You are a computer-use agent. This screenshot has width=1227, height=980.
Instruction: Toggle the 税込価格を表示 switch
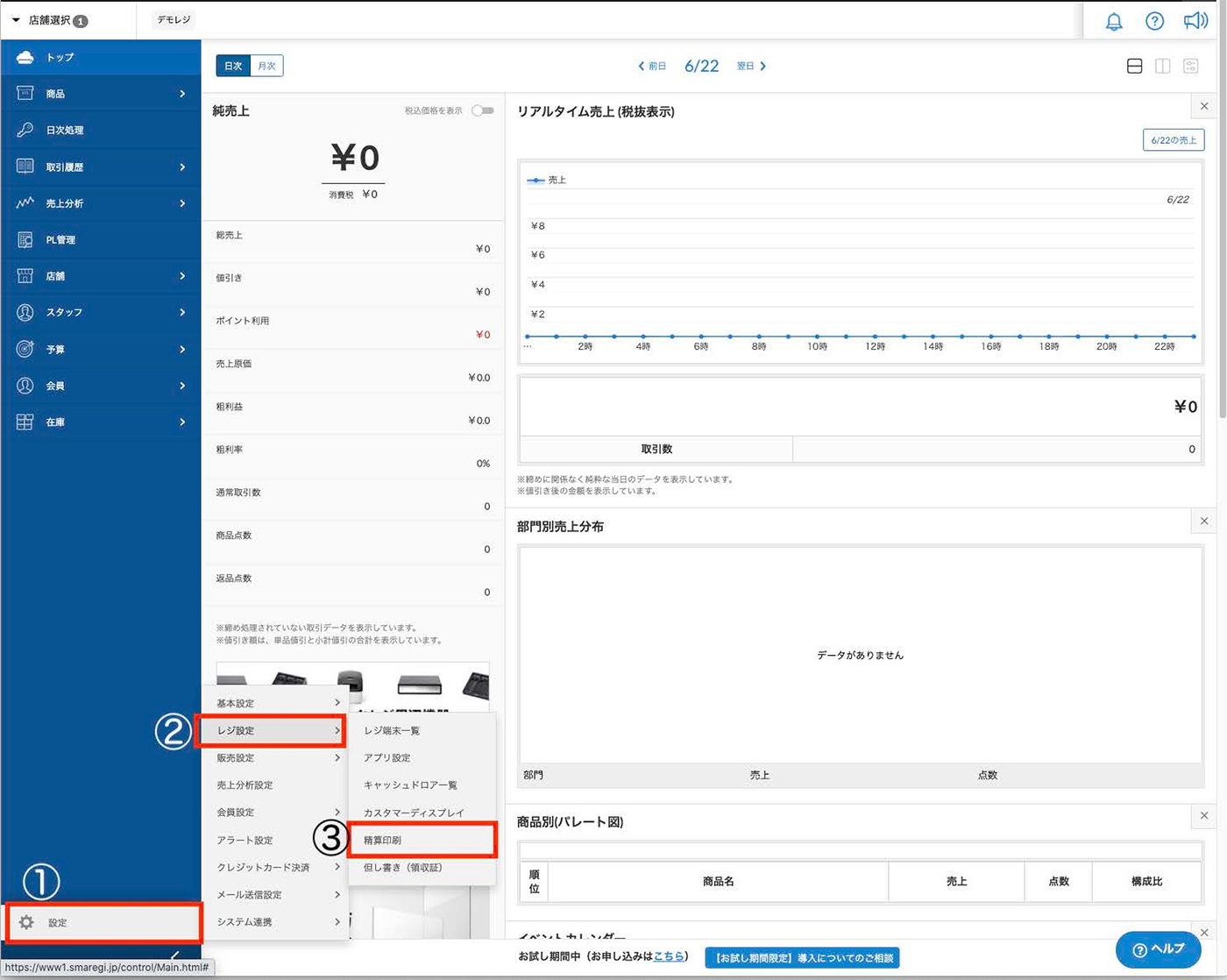click(483, 110)
